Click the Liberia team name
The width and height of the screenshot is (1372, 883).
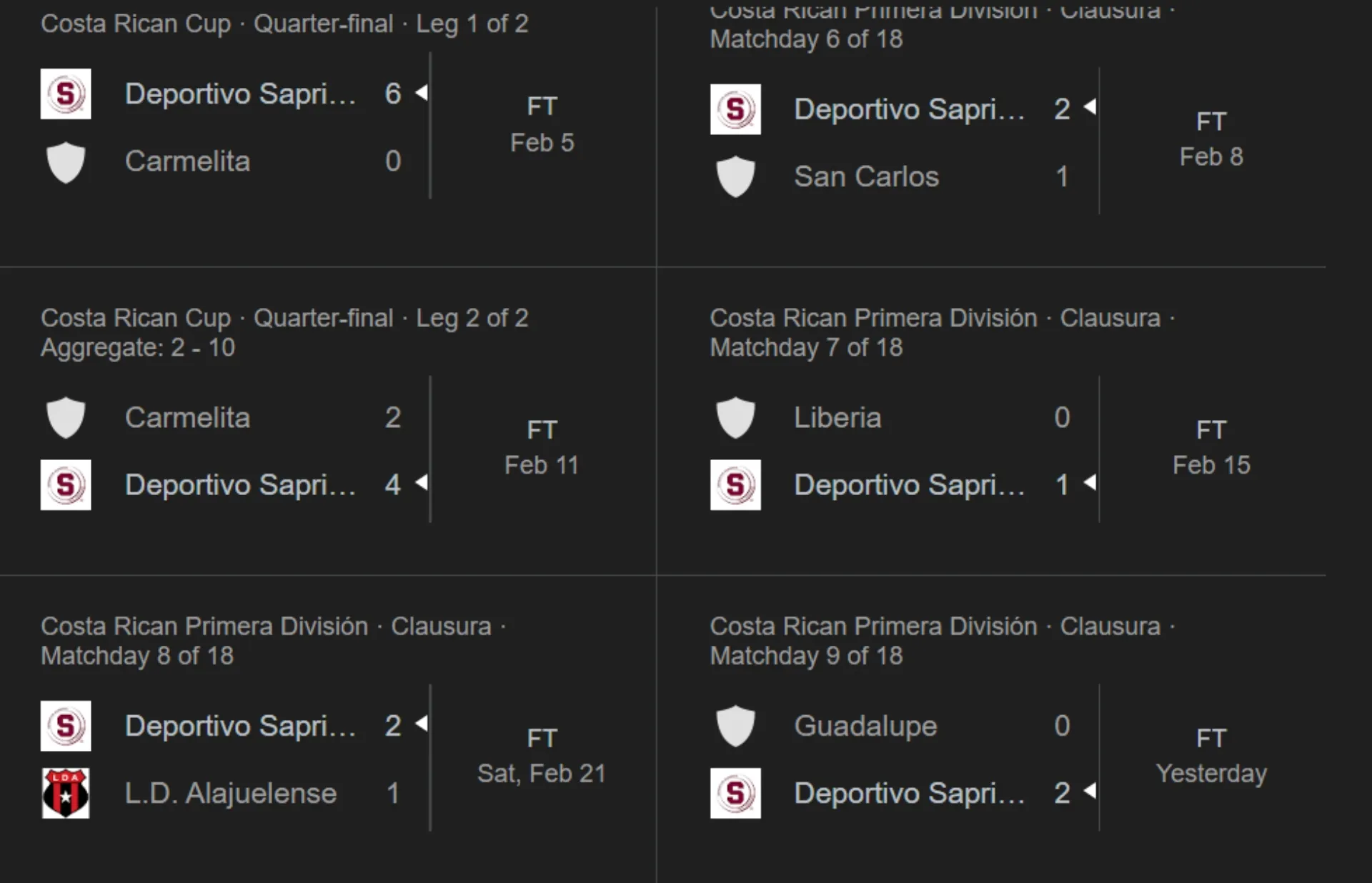837,418
